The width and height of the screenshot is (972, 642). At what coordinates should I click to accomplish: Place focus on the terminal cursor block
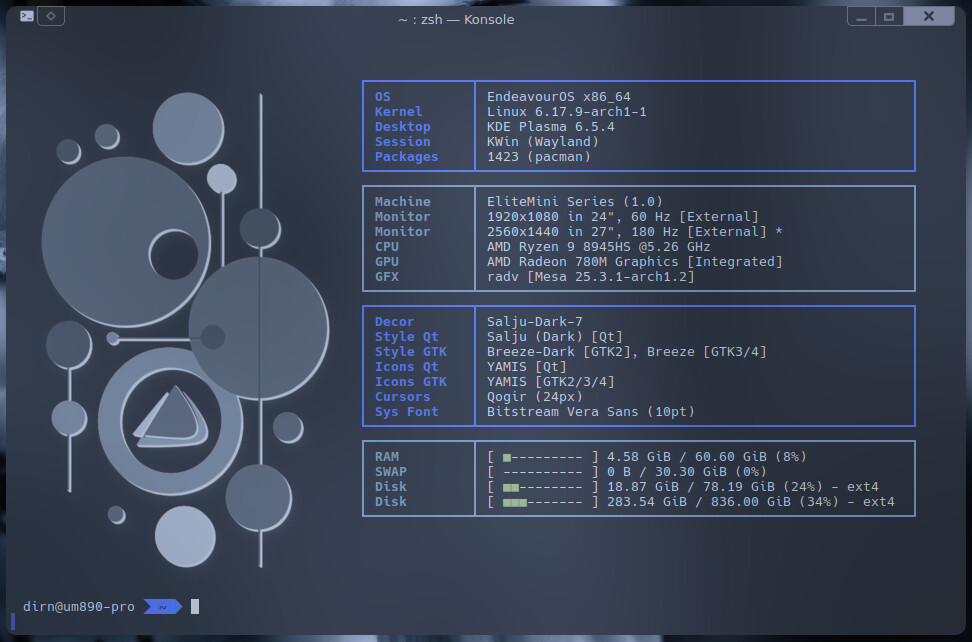[195, 606]
